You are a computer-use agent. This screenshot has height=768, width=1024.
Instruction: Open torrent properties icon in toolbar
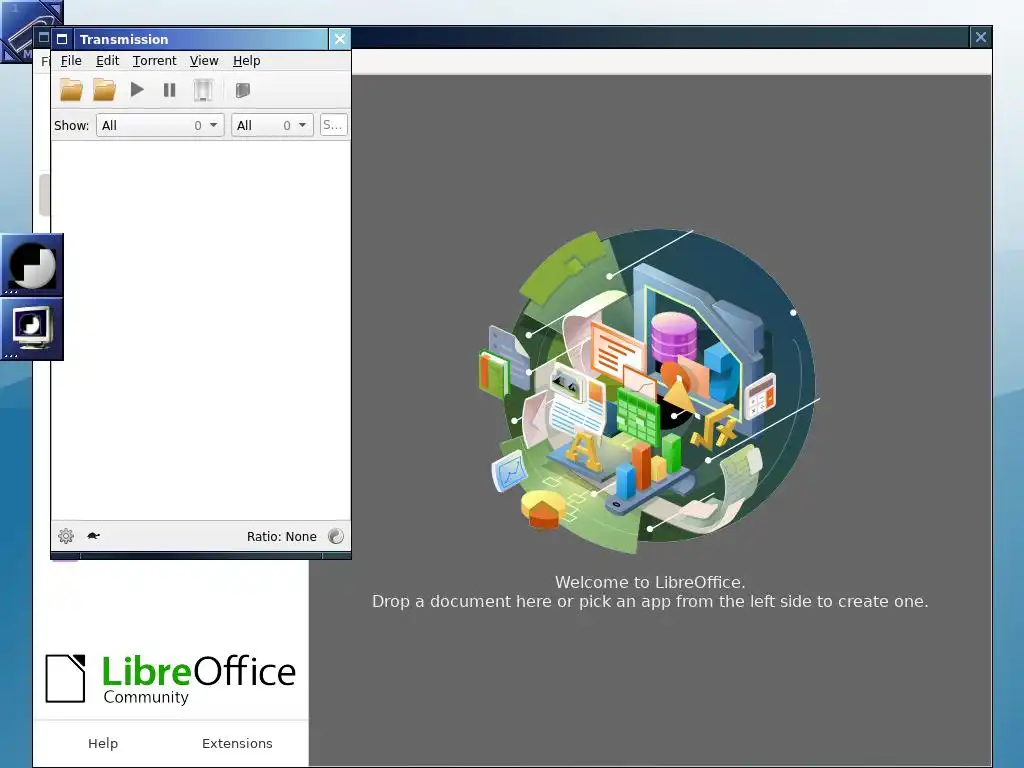(242, 90)
